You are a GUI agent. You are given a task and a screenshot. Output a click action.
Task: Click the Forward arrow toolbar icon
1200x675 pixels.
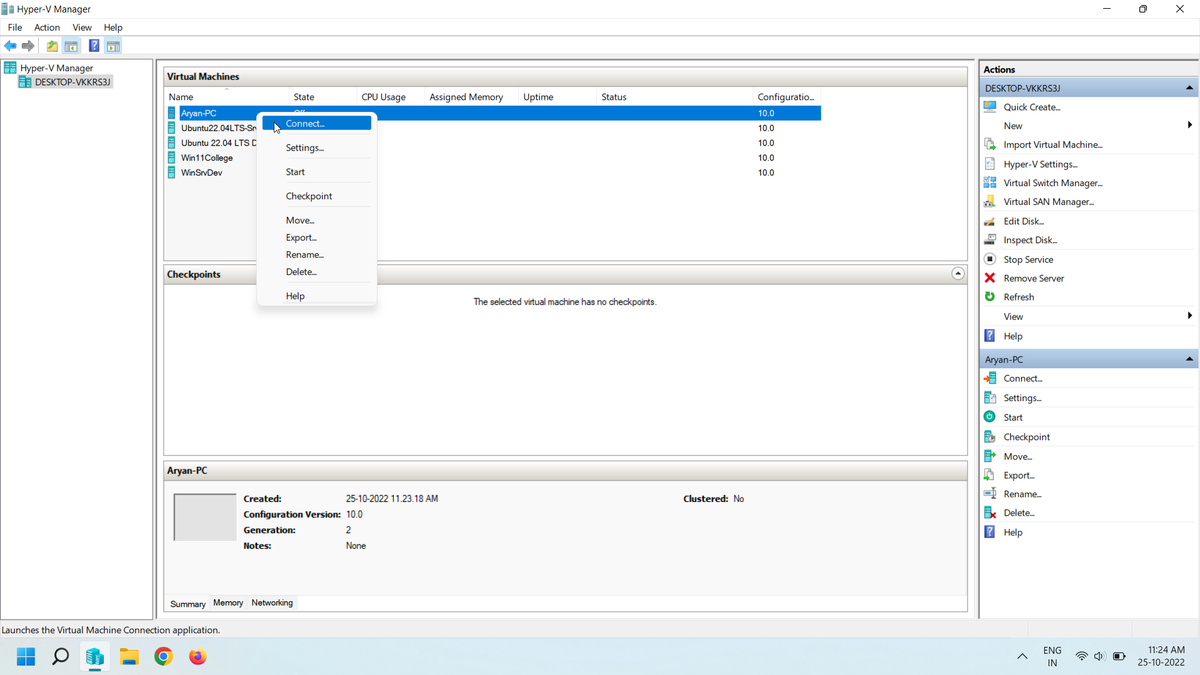(28, 46)
